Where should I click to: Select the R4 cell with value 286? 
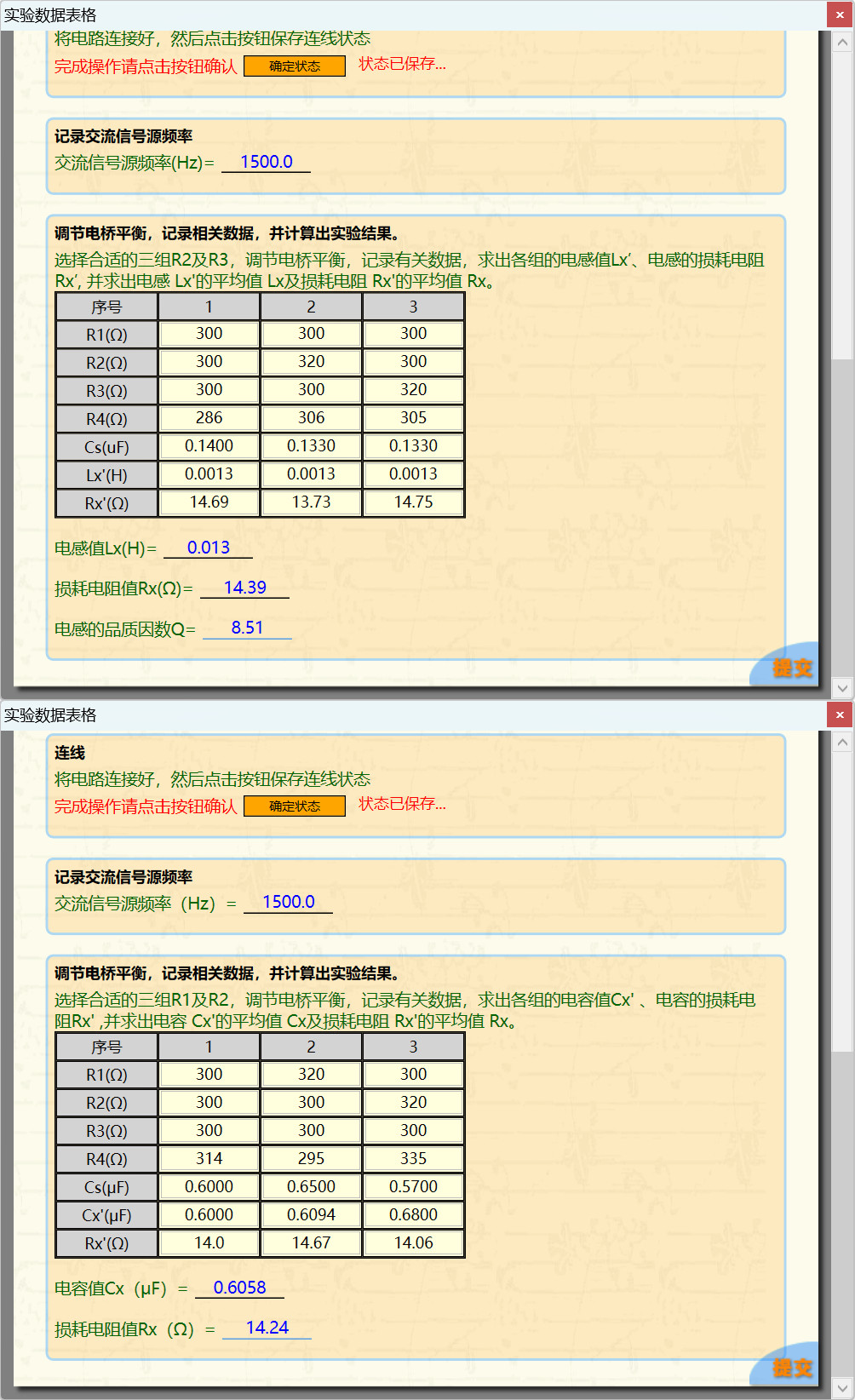(209, 418)
